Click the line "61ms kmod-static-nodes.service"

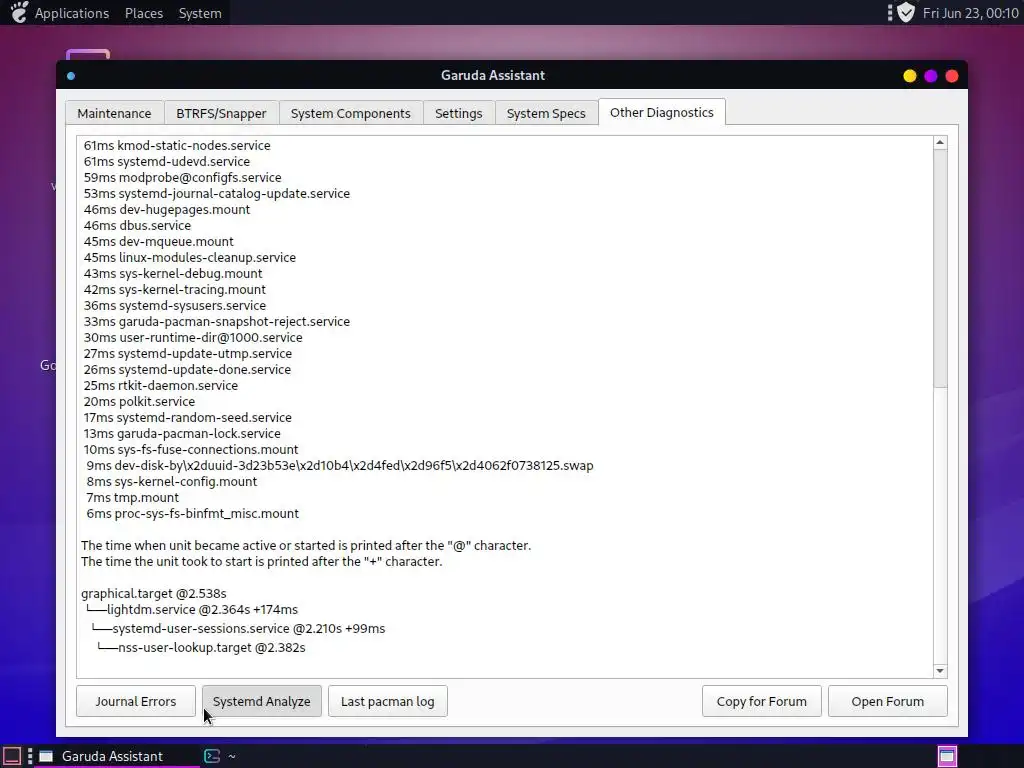click(177, 145)
